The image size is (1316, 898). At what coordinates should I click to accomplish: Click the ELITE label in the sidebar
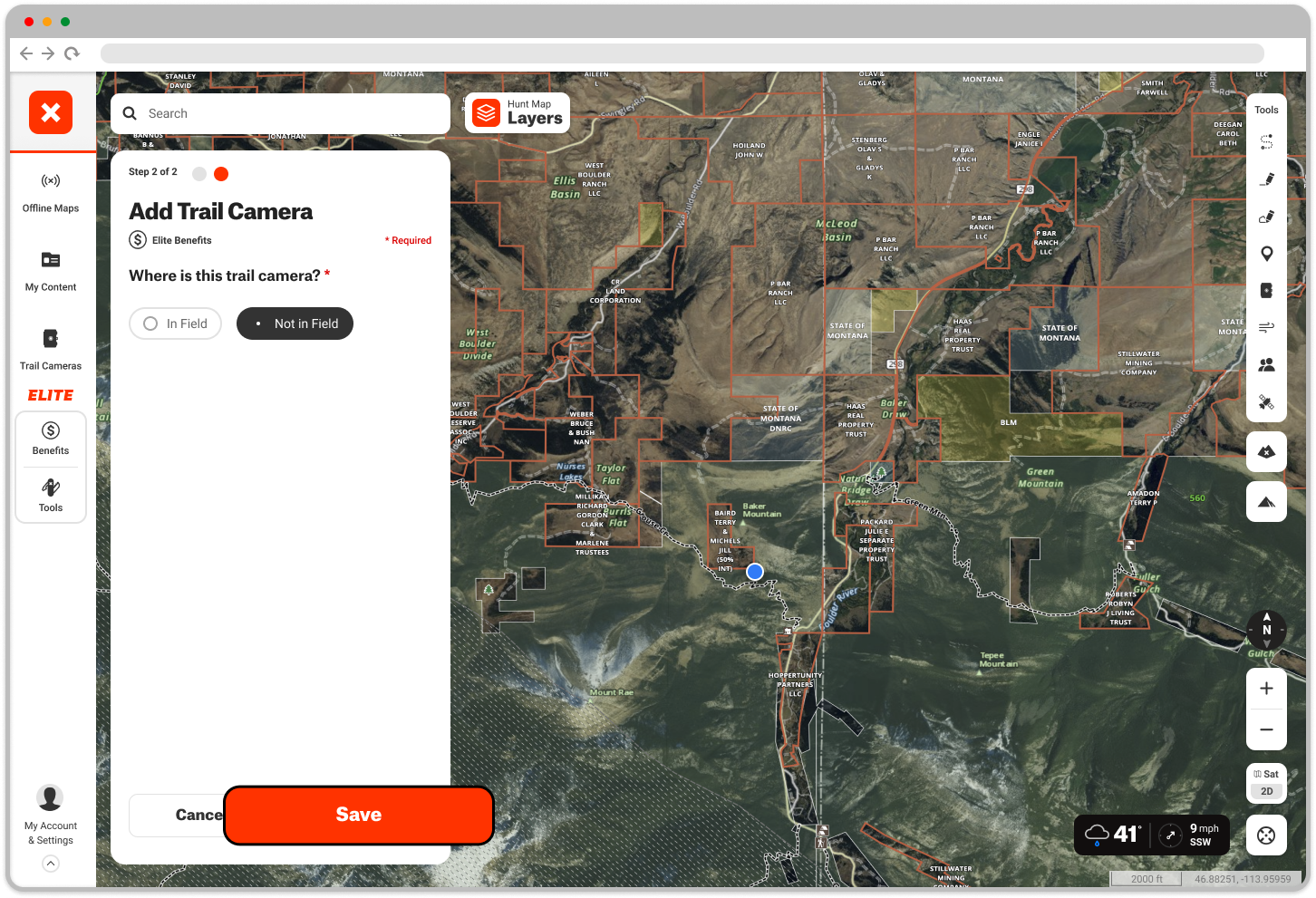51,395
